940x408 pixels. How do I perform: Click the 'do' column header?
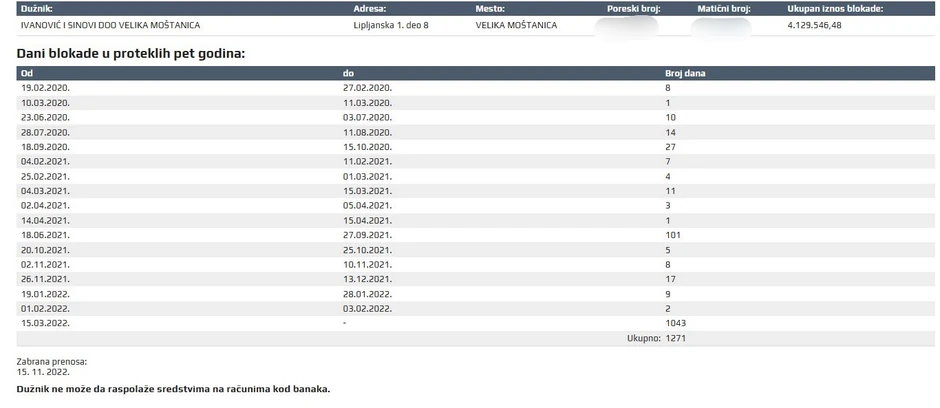348,73
